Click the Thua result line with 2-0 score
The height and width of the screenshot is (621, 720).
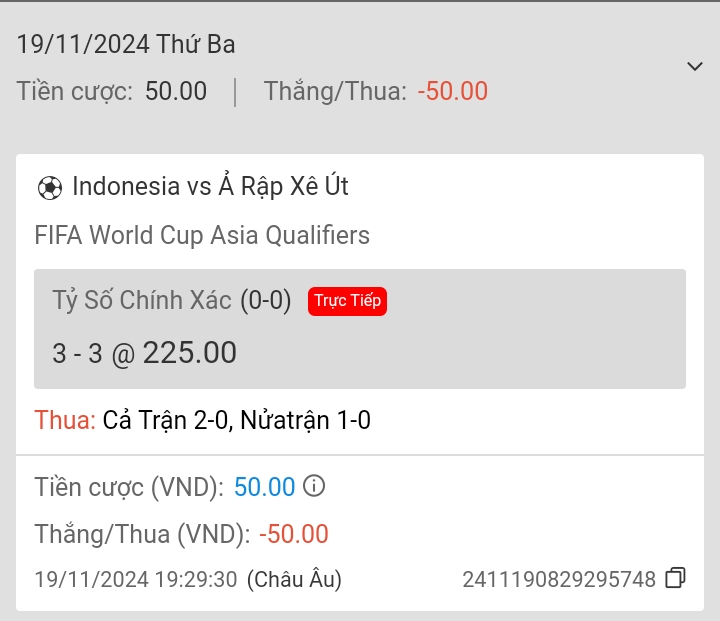(x=203, y=420)
